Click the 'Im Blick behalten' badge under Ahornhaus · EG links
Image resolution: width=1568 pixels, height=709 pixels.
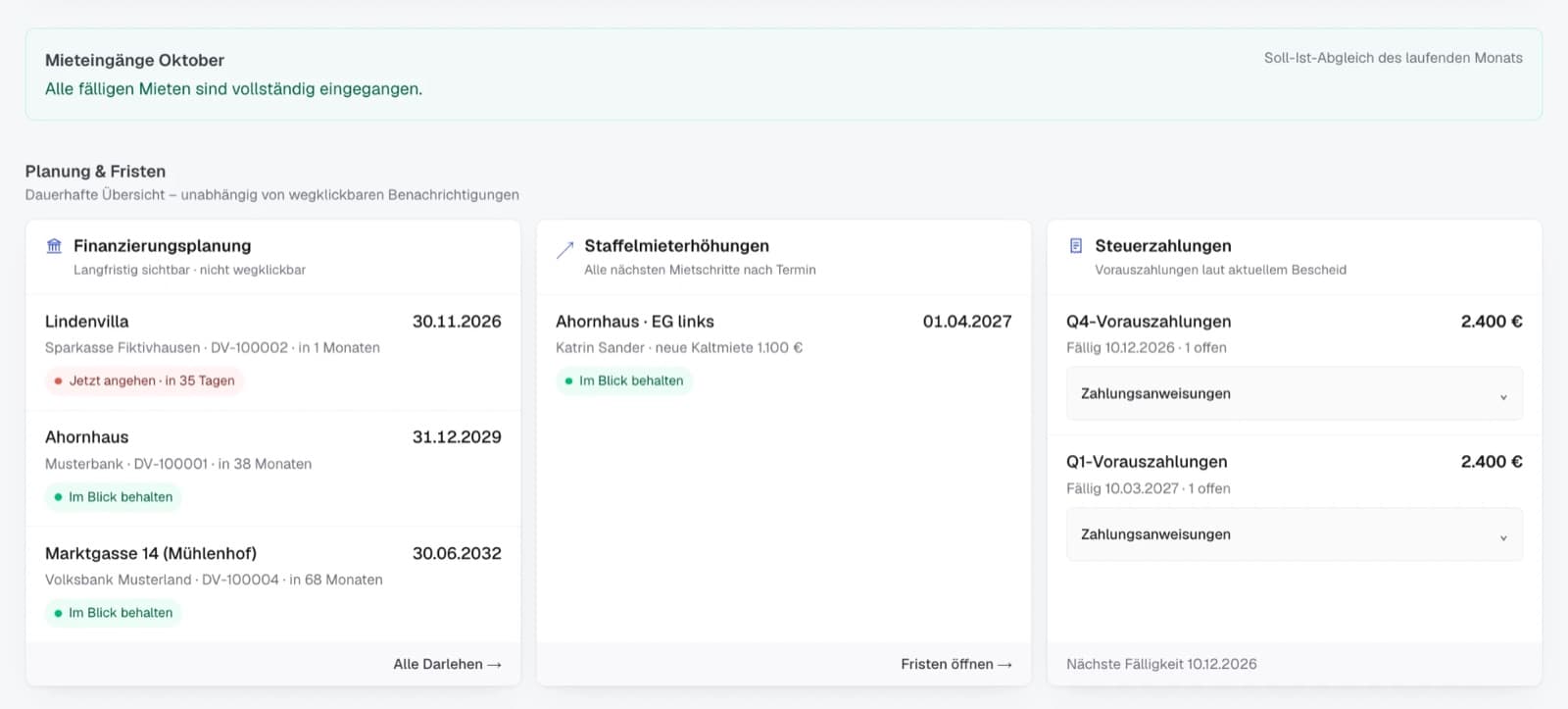pyautogui.click(x=623, y=380)
